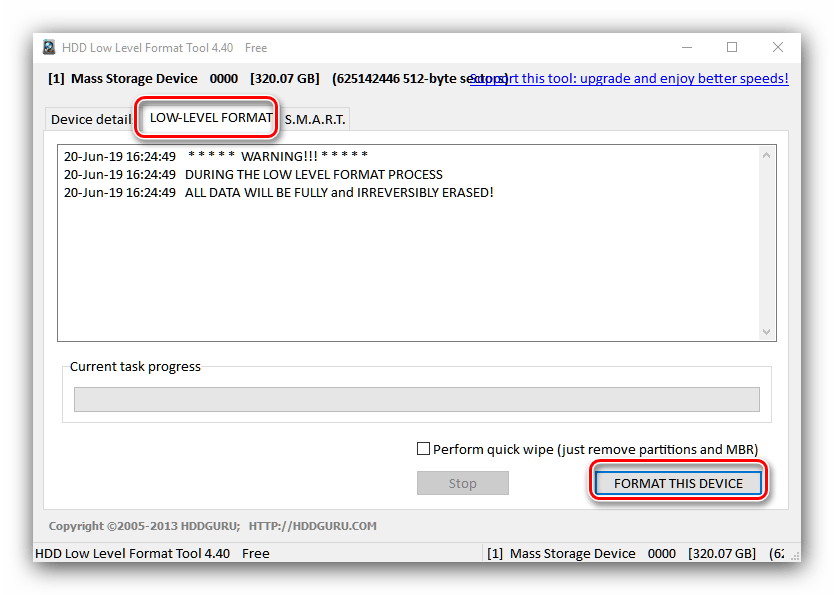
Task: Select the IRREVERSIBLY ERASED log line
Action: [278, 192]
